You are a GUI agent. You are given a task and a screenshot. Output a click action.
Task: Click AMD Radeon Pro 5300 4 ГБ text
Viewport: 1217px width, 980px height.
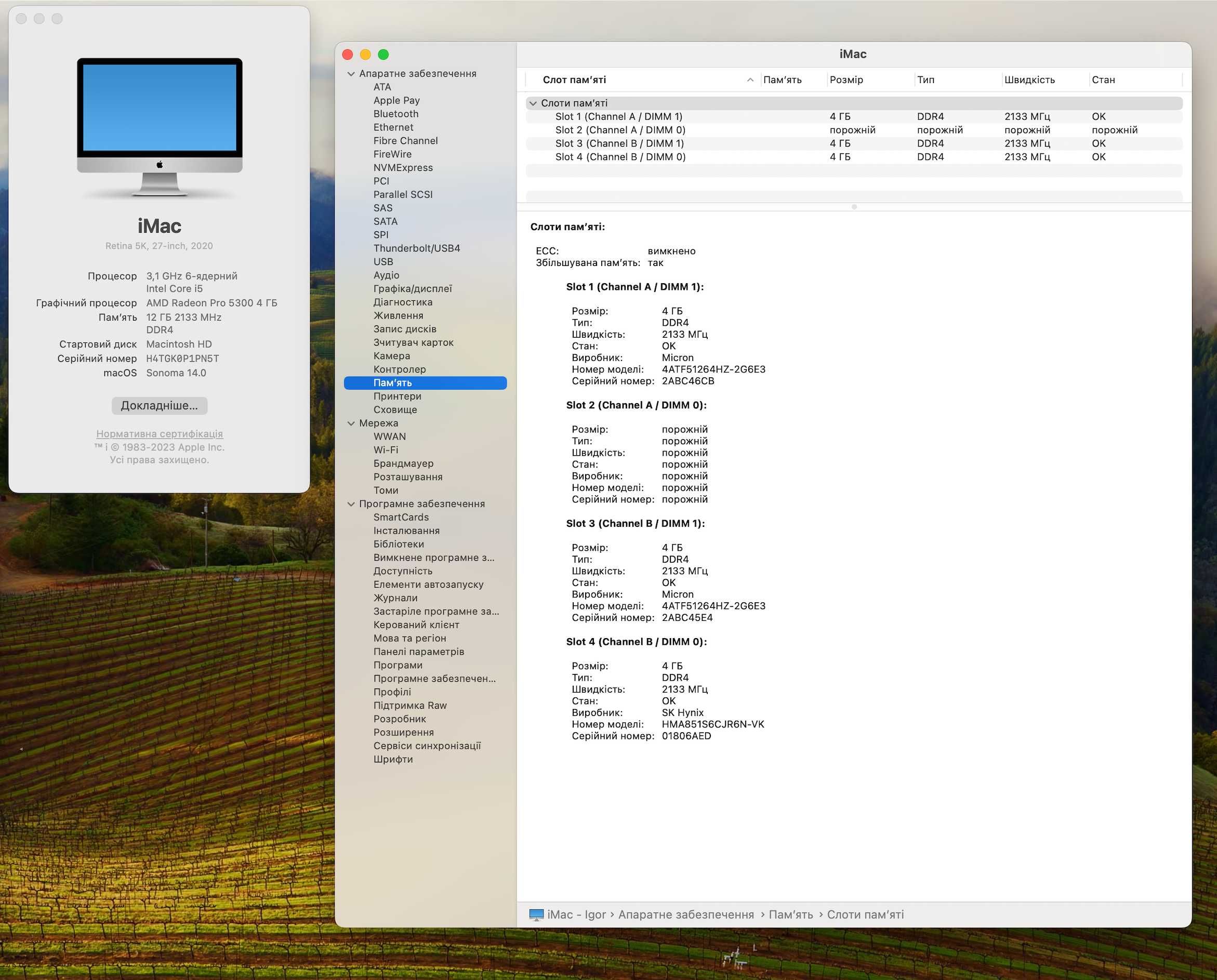coord(211,302)
